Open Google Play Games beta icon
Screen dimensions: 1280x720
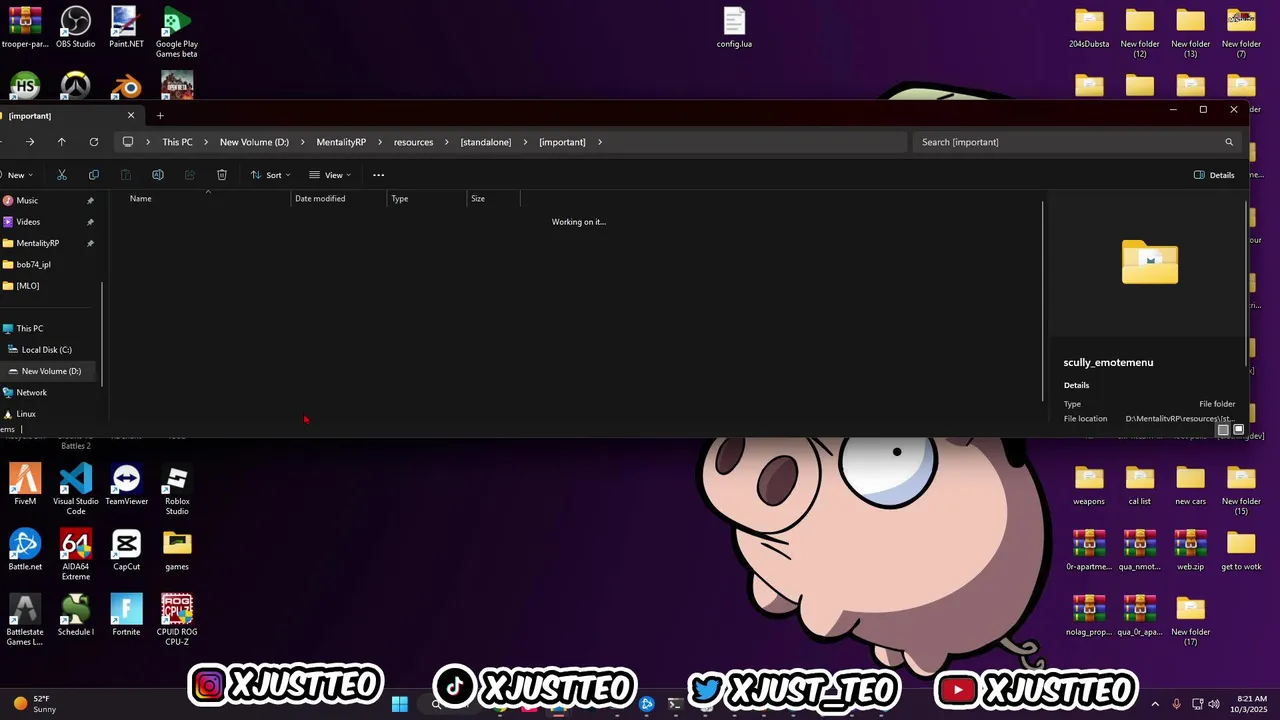pyautogui.click(x=176, y=33)
